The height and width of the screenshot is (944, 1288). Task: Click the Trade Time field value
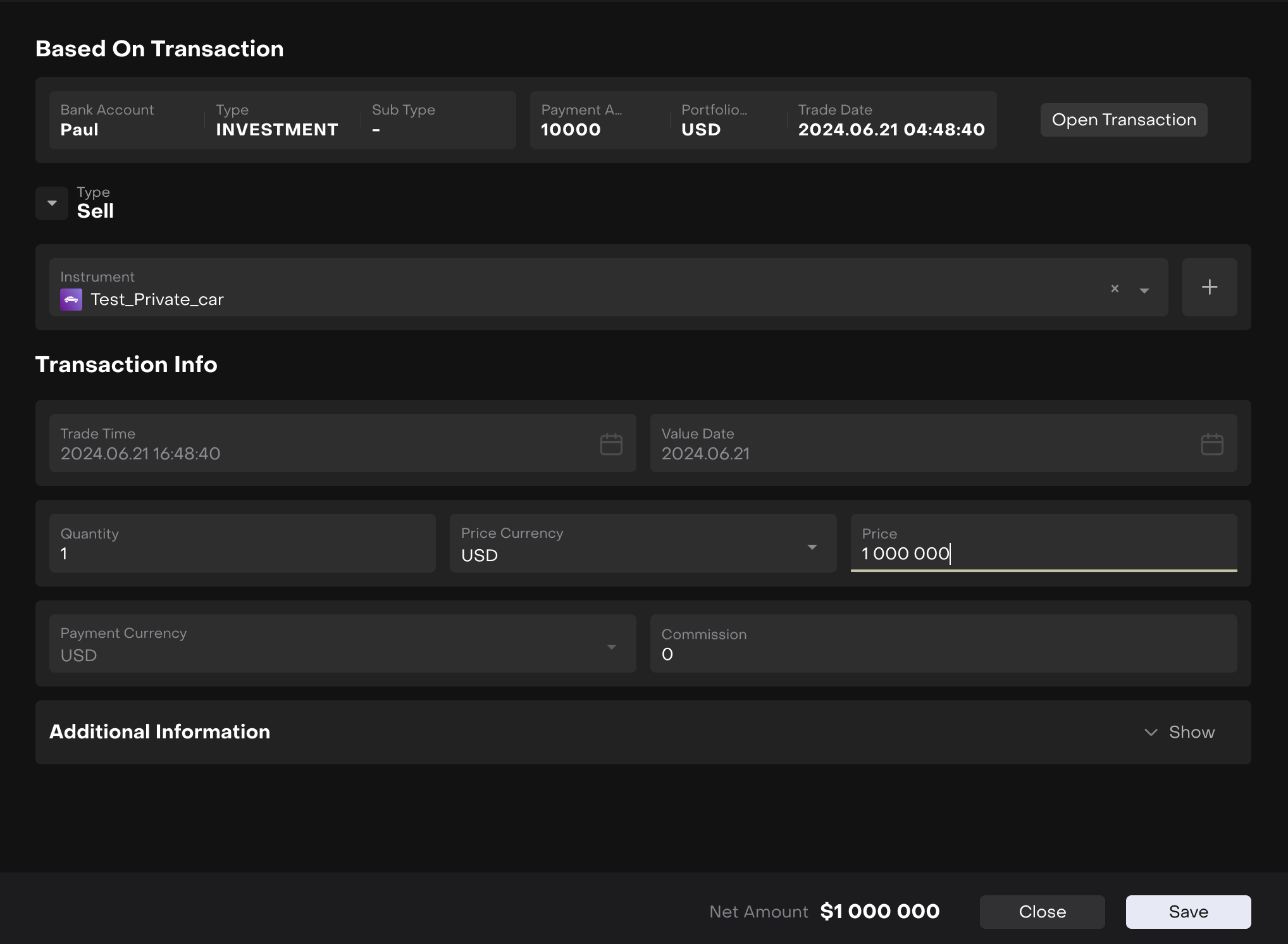coord(140,454)
